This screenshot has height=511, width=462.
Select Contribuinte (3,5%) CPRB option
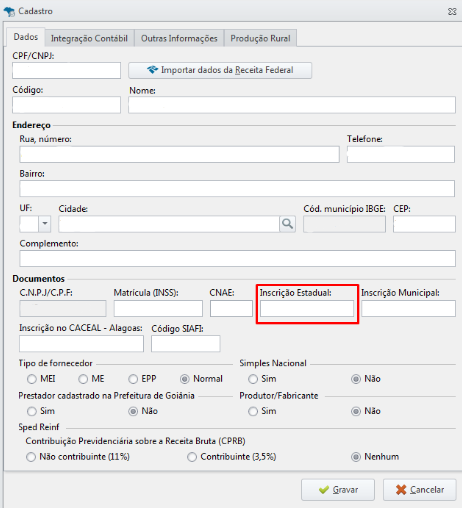point(192,457)
